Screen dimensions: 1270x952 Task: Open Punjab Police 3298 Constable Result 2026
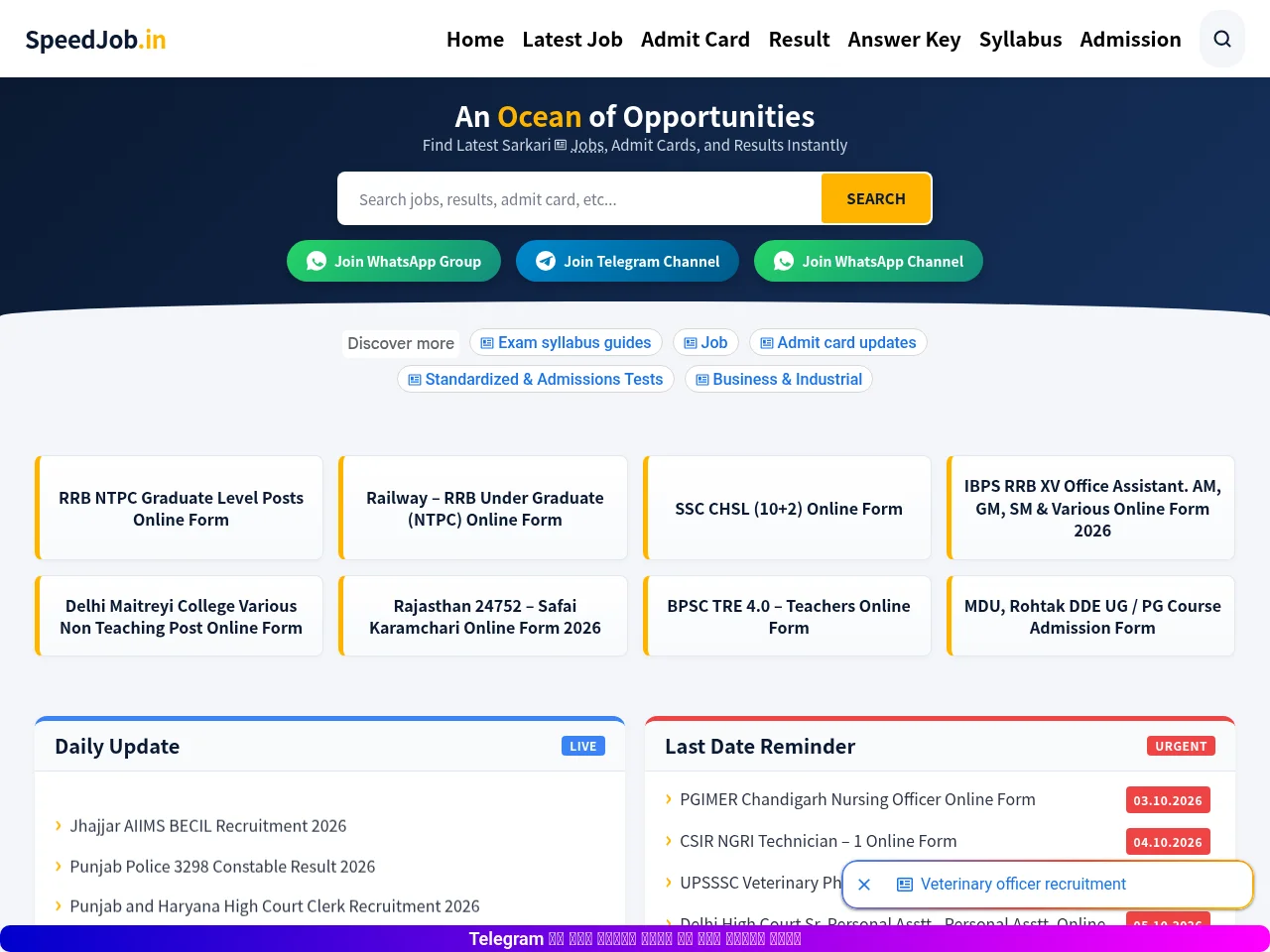222,867
